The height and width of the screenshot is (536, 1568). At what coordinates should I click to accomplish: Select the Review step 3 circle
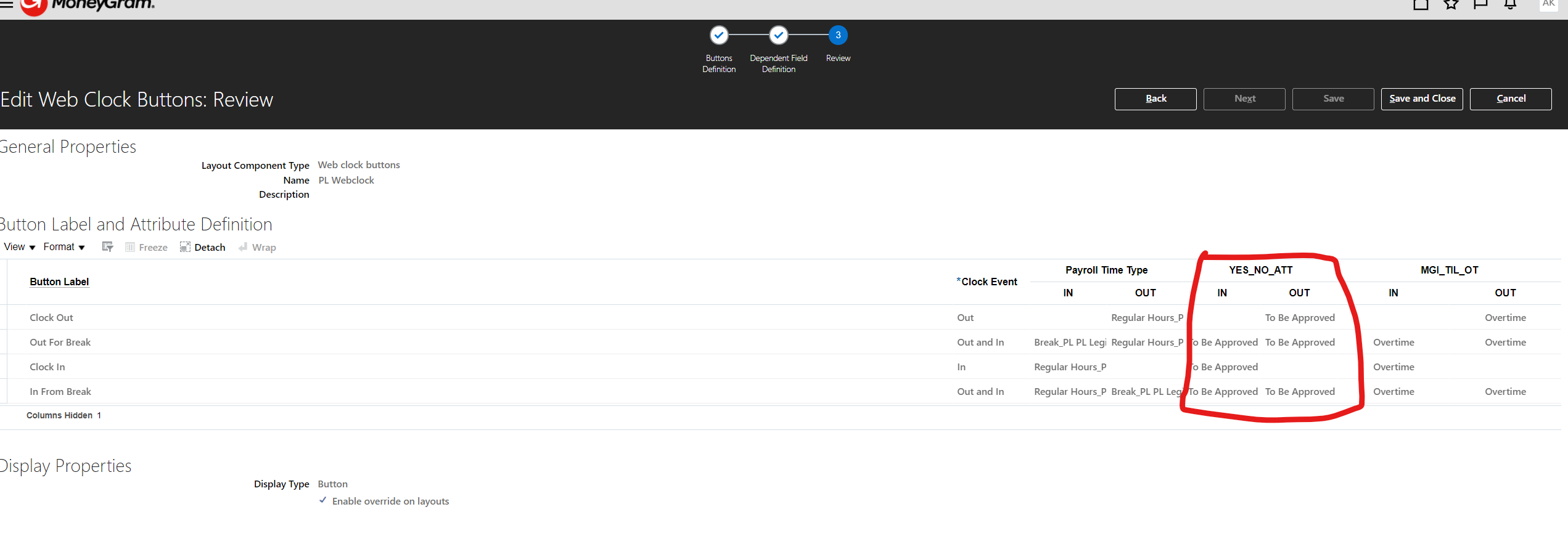click(838, 35)
